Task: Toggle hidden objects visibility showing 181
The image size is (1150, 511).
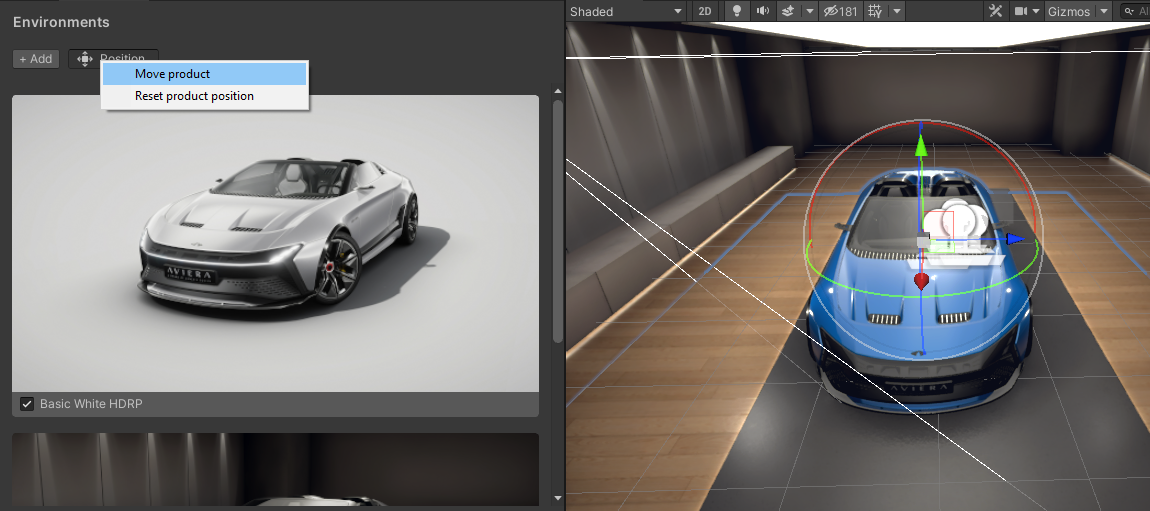Action: [x=840, y=11]
